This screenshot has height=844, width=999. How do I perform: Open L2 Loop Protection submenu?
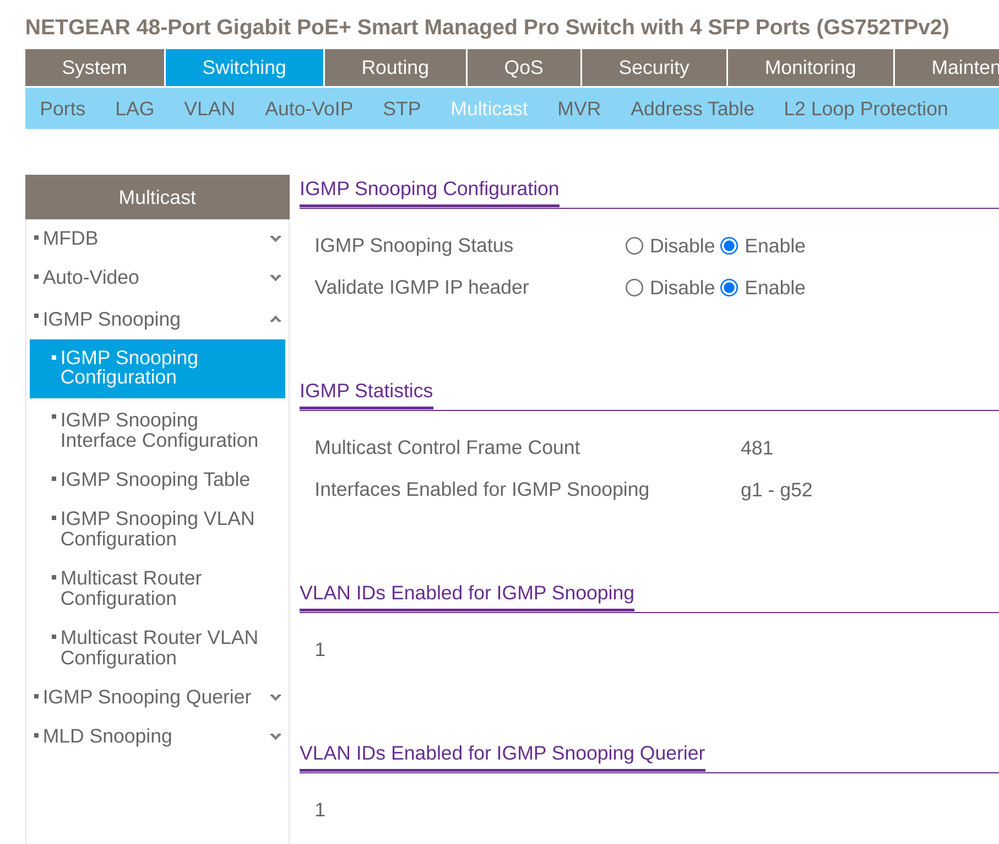(865, 109)
